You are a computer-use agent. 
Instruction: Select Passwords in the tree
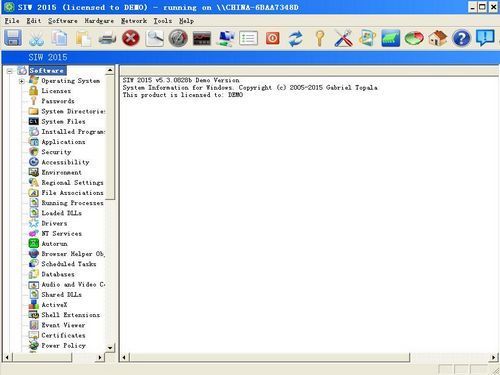point(58,101)
